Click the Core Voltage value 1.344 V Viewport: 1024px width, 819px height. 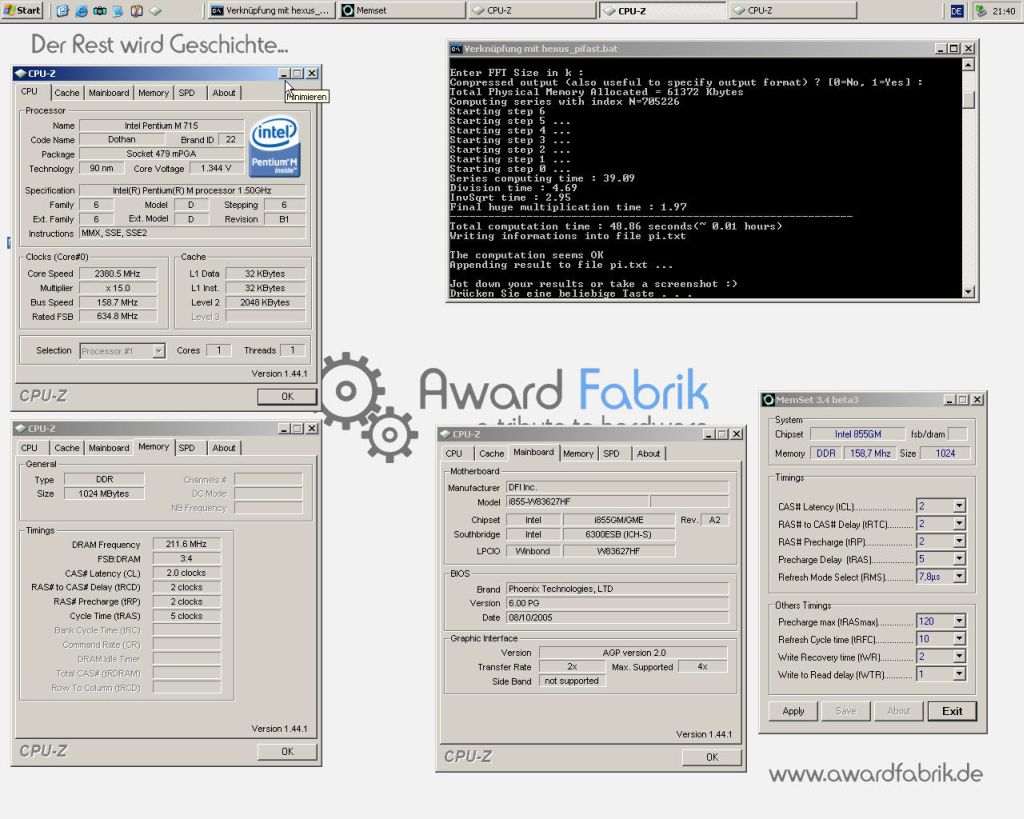point(216,169)
